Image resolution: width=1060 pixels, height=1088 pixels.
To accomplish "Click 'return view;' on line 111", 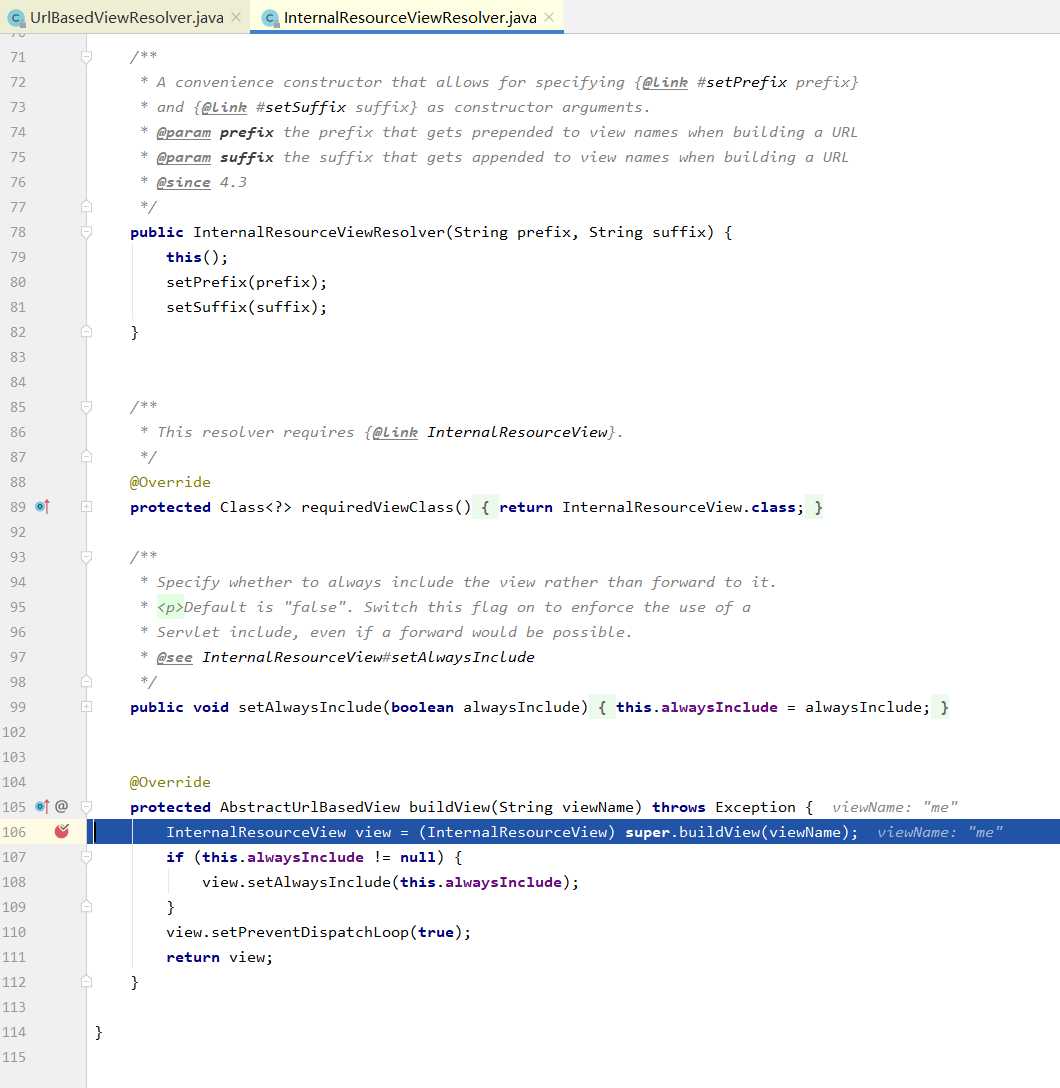I will (219, 956).
